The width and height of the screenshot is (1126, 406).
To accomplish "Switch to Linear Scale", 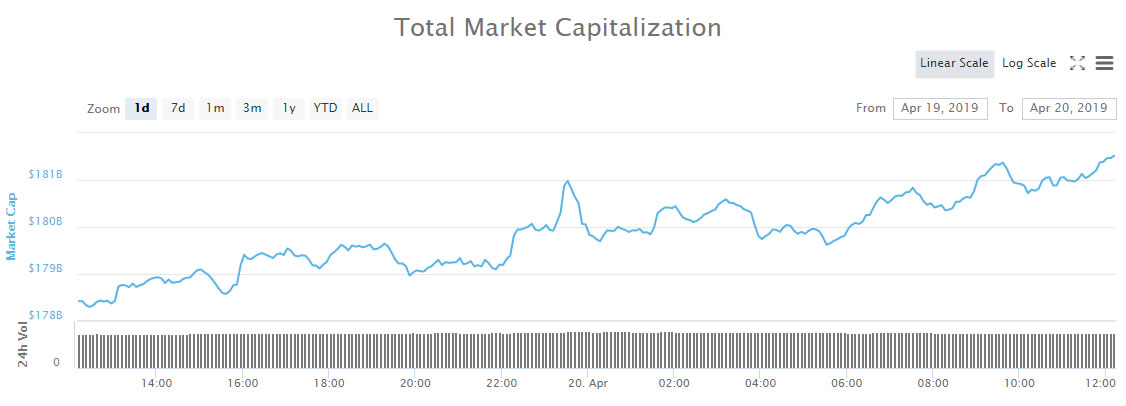I will tap(954, 63).
